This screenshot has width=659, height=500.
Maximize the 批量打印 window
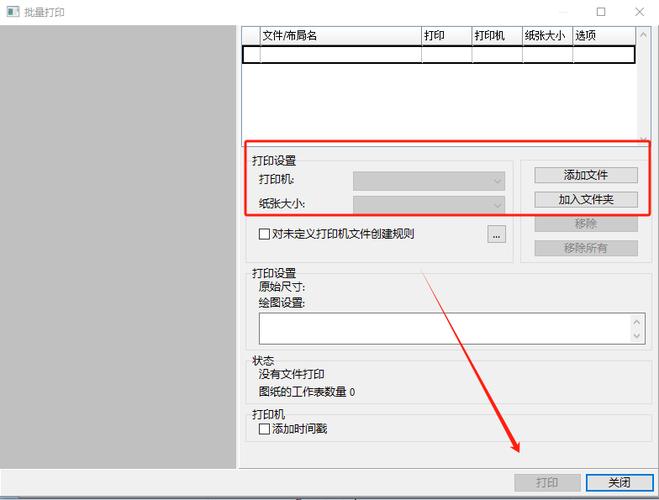click(x=601, y=12)
